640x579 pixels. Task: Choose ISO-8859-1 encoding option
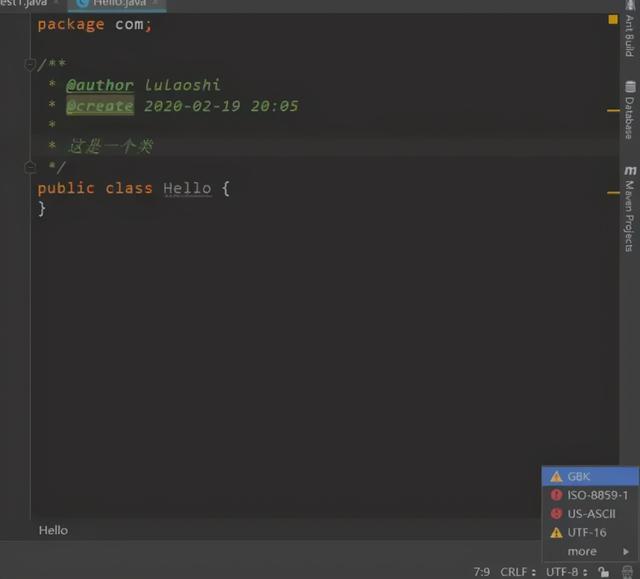(590, 495)
